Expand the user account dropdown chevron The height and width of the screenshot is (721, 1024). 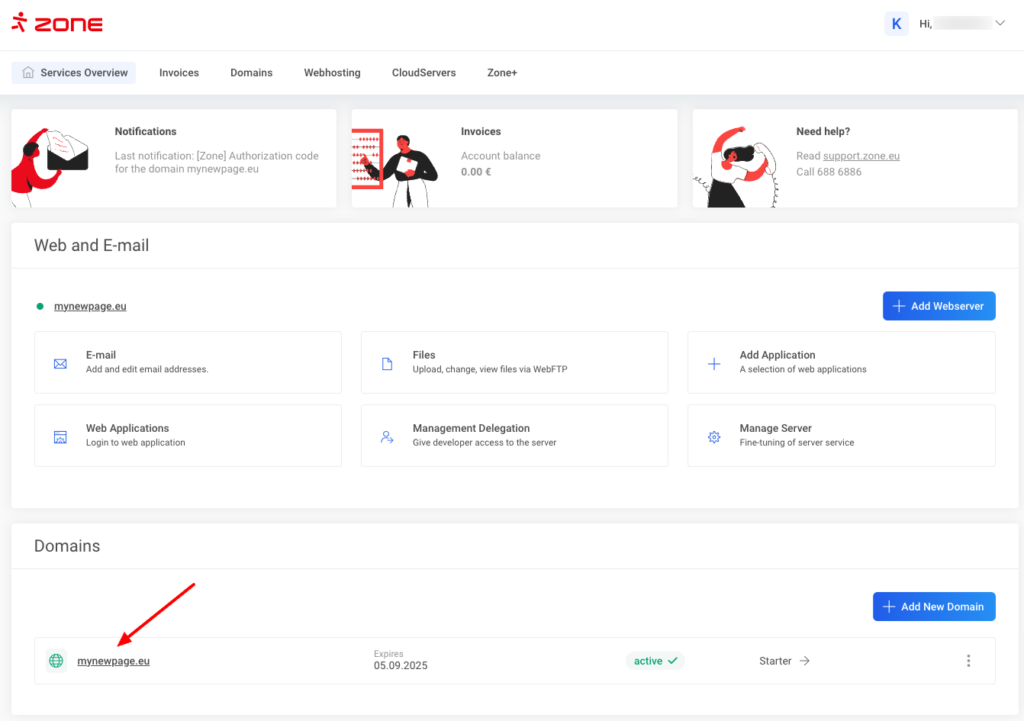(x=999, y=24)
